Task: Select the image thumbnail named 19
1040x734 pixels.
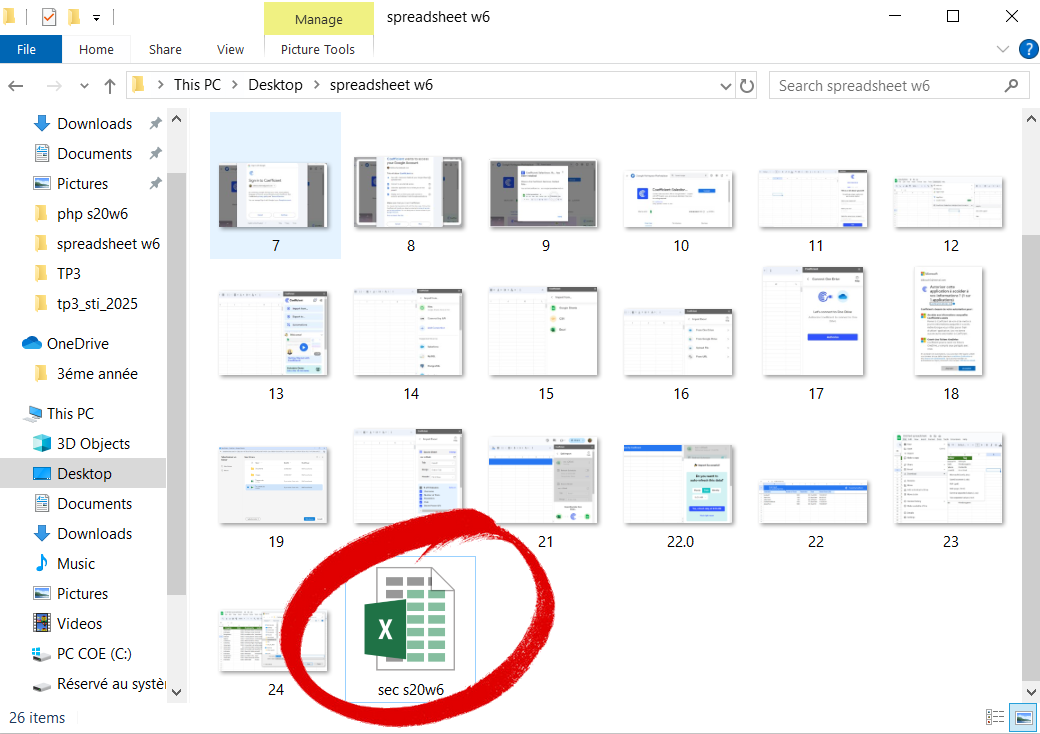Action: tap(275, 484)
